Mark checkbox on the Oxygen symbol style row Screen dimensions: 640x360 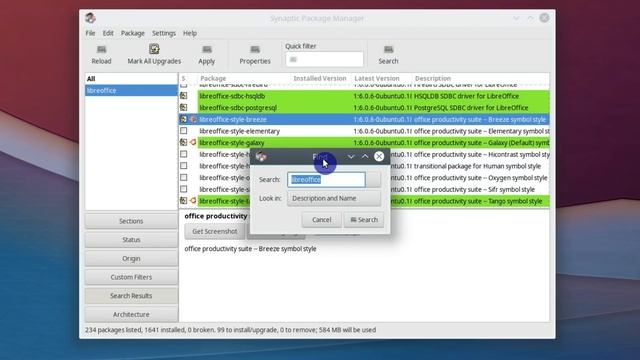(x=184, y=178)
